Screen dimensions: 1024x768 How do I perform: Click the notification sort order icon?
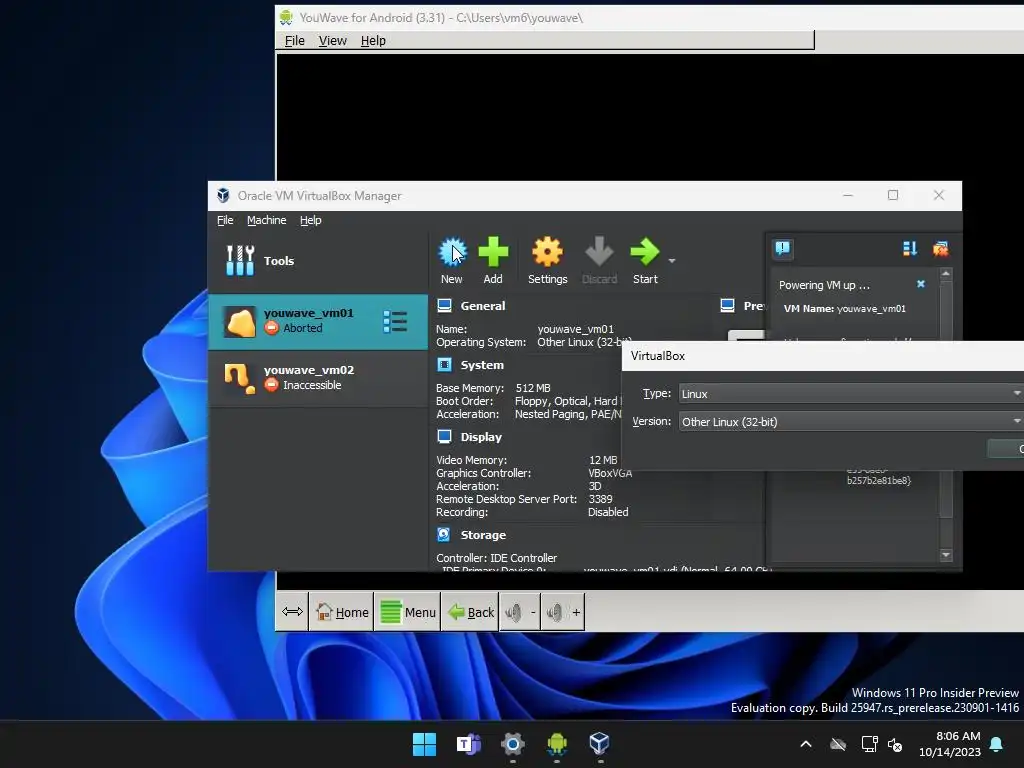click(910, 248)
